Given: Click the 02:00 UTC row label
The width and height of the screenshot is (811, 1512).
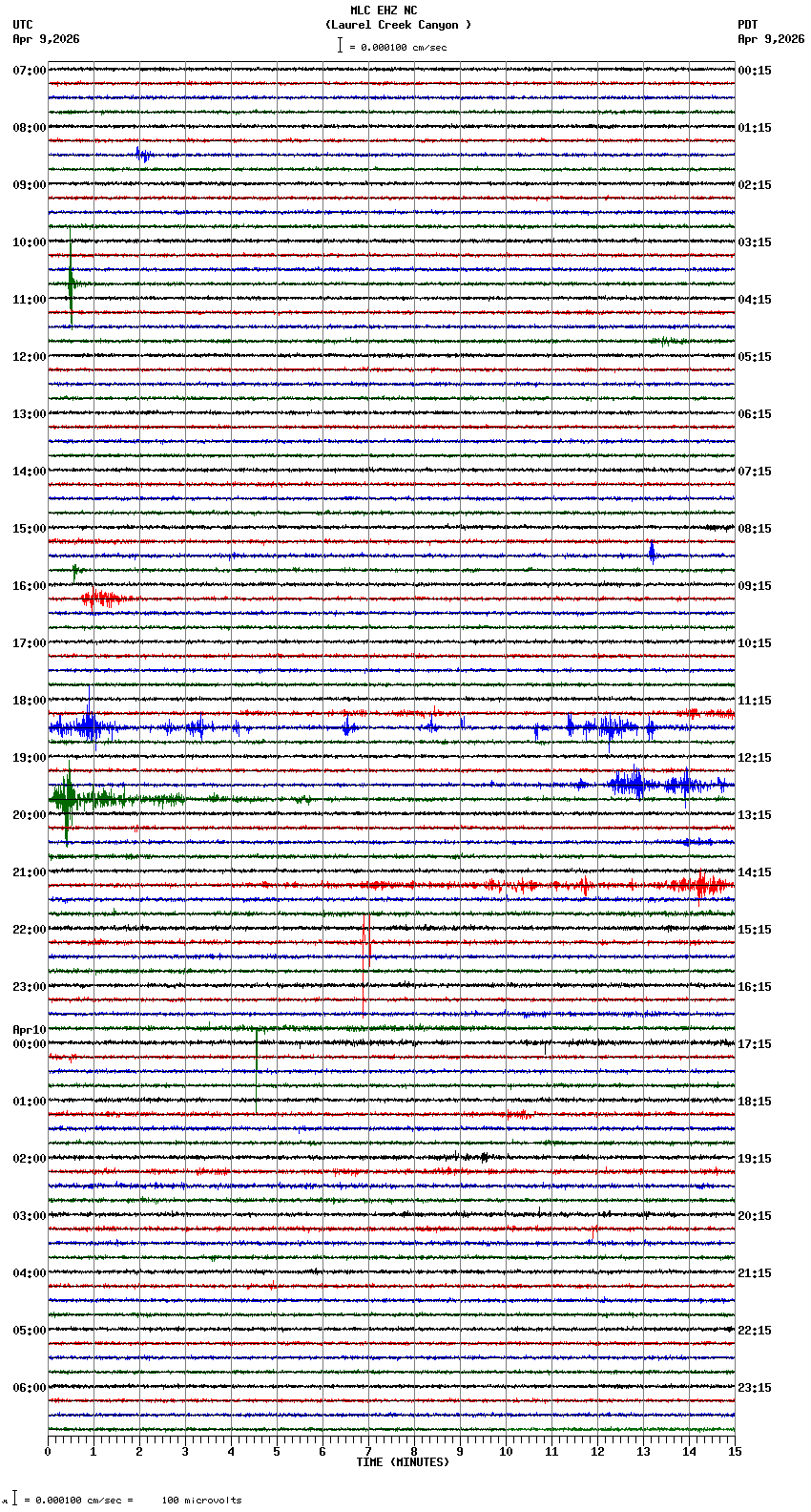Looking at the screenshot, I should click(x=30, y=1159).
